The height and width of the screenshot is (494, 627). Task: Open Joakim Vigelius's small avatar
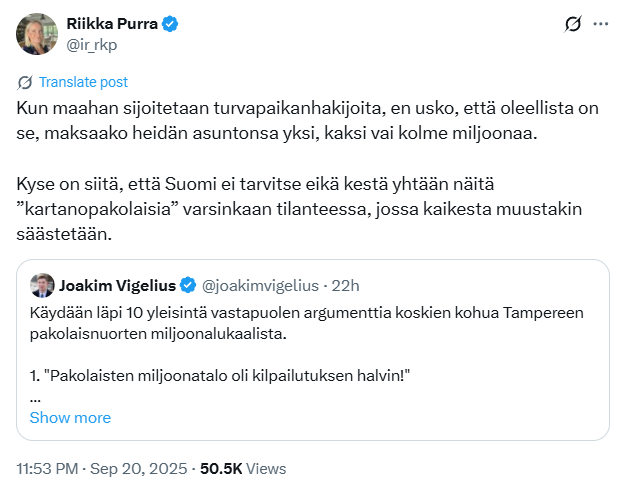42,285
